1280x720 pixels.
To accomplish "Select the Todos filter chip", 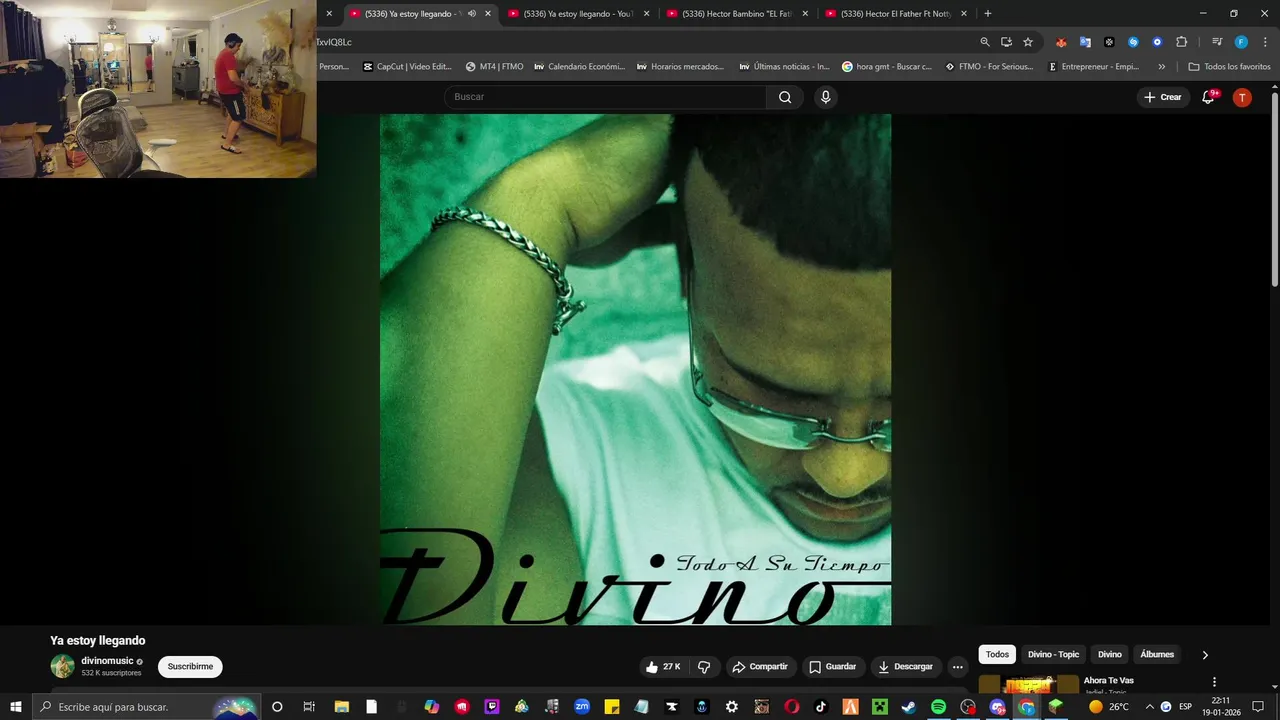I will coord(997,654).
